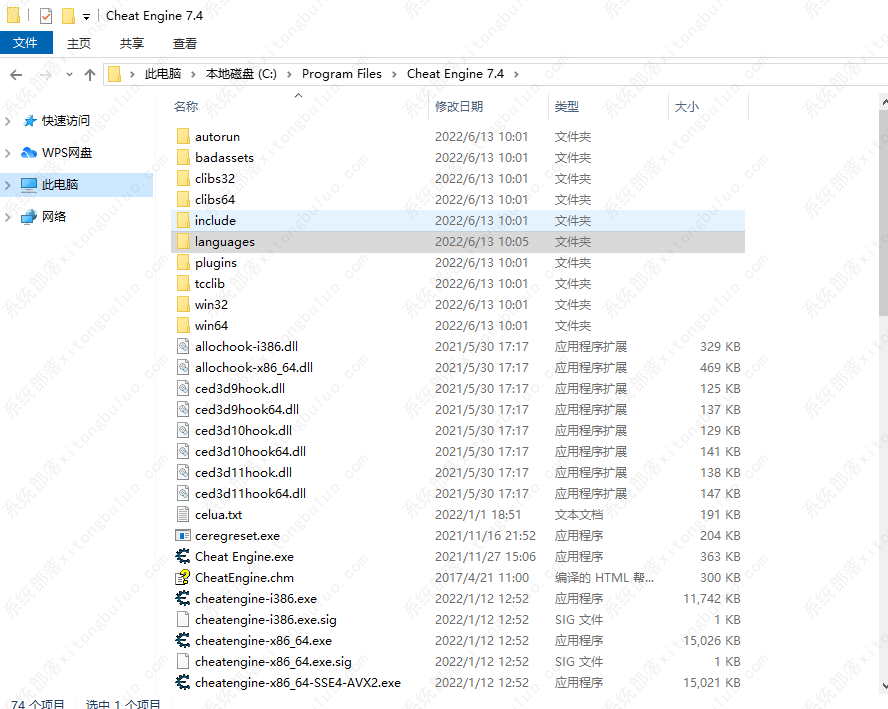The height and width of the screenshot is (709, 888).
Task: Expand the 网络 tree node
Action: tap(7, 217)
